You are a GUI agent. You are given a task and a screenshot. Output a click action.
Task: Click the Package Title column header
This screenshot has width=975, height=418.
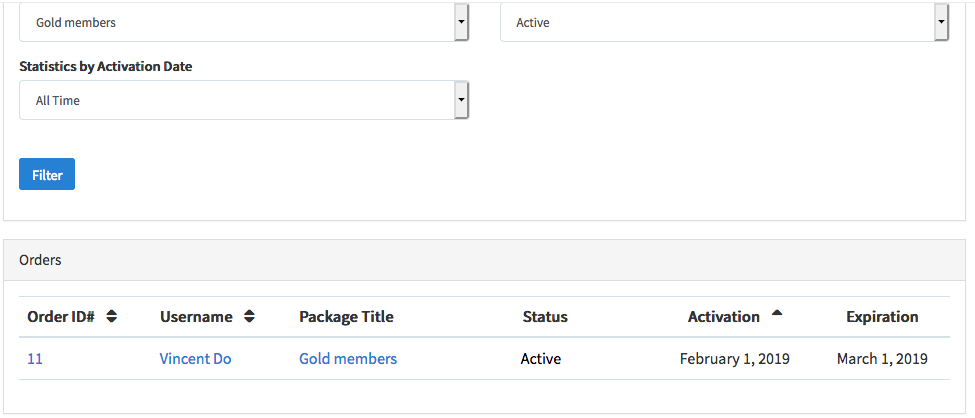[346, 317]
